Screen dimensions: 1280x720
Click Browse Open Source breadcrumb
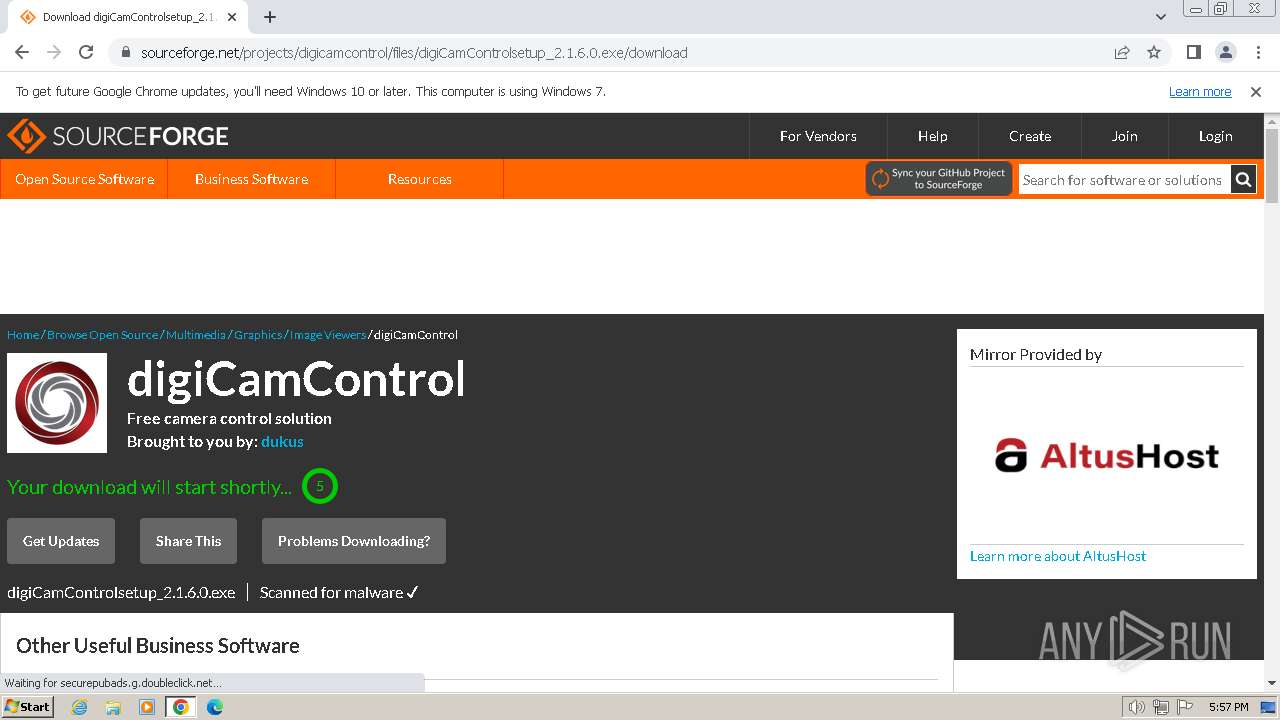(102, 335)
